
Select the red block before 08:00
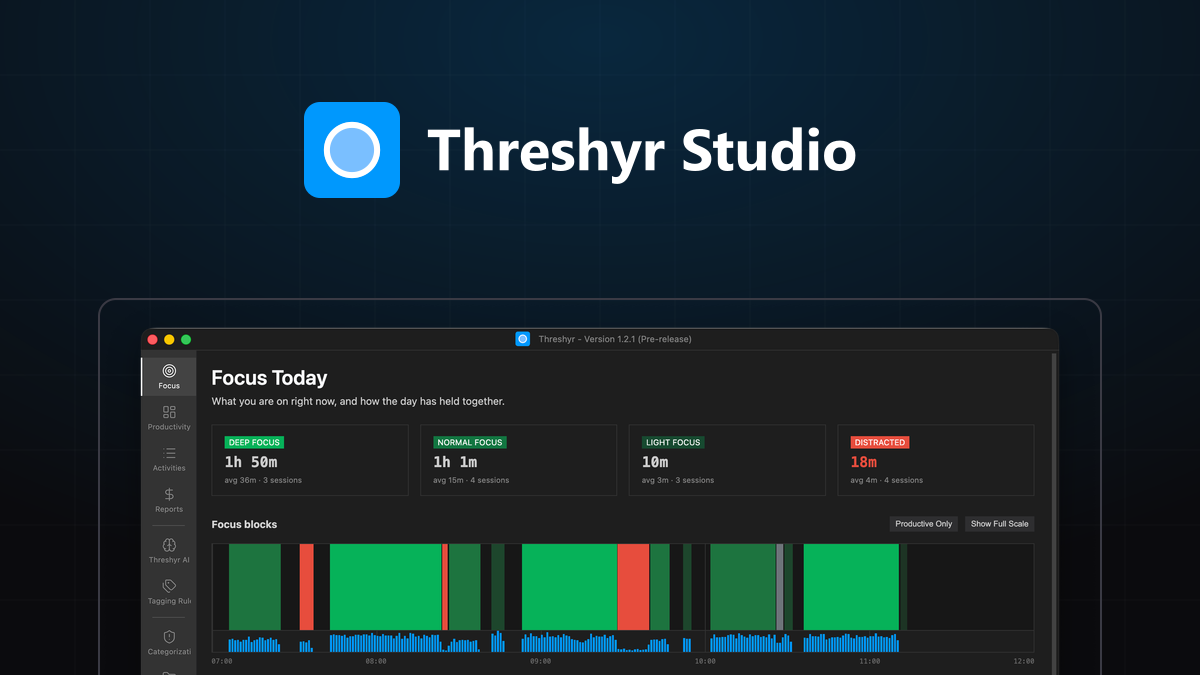[307, 587]
